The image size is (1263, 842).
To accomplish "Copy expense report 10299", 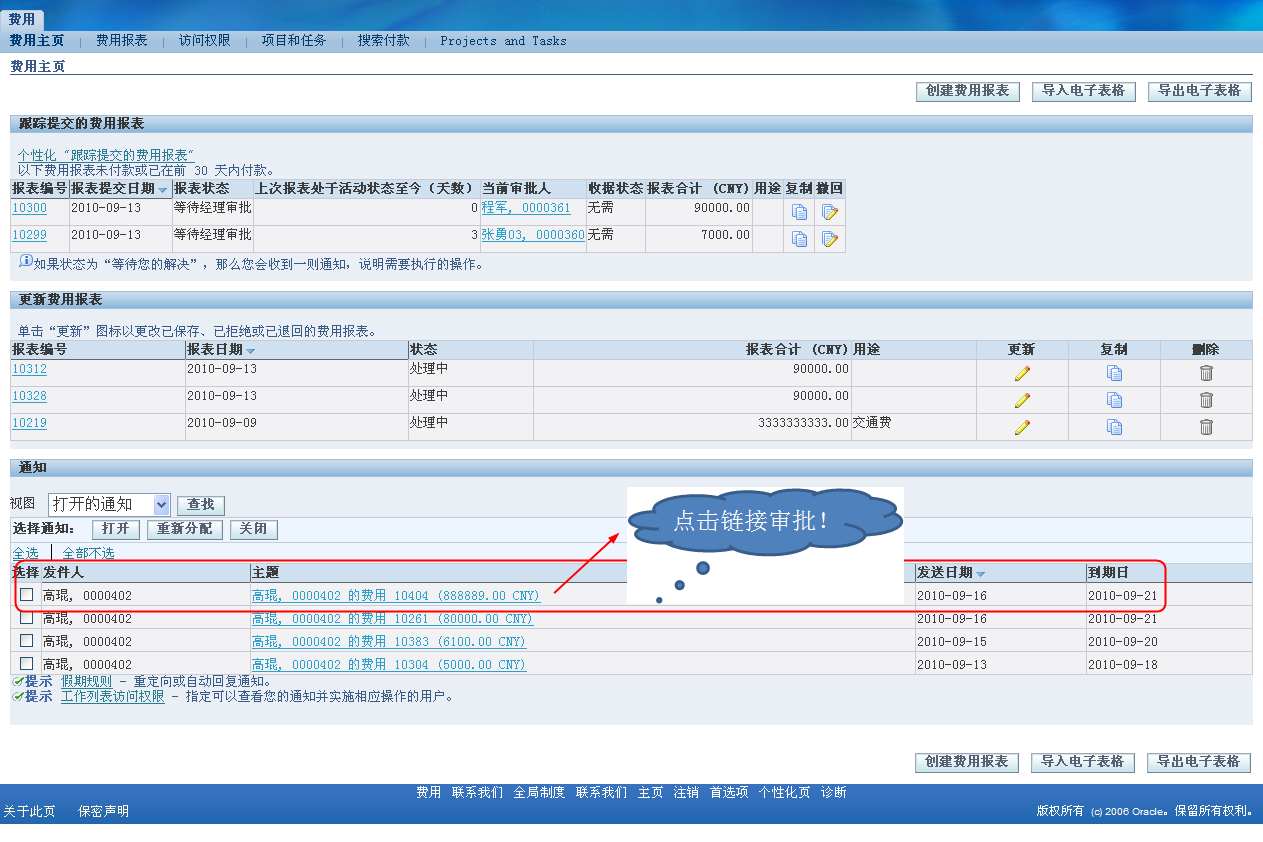I will (798, 238).
